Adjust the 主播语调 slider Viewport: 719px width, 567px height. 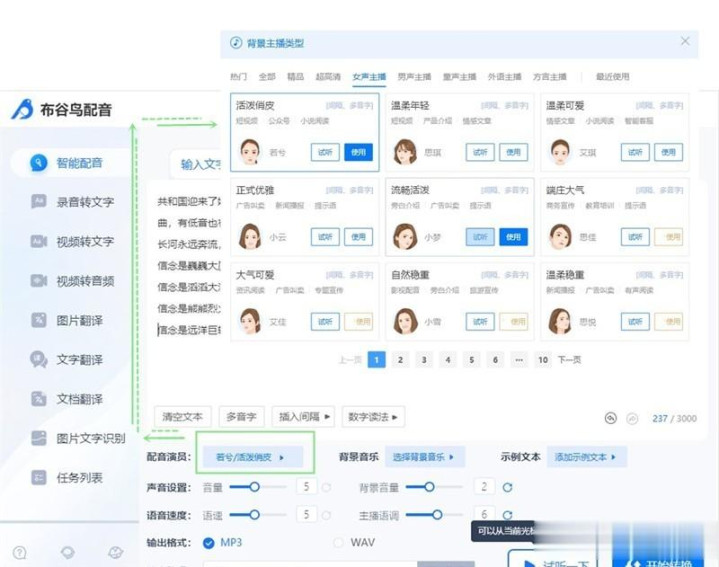(435, 515)
